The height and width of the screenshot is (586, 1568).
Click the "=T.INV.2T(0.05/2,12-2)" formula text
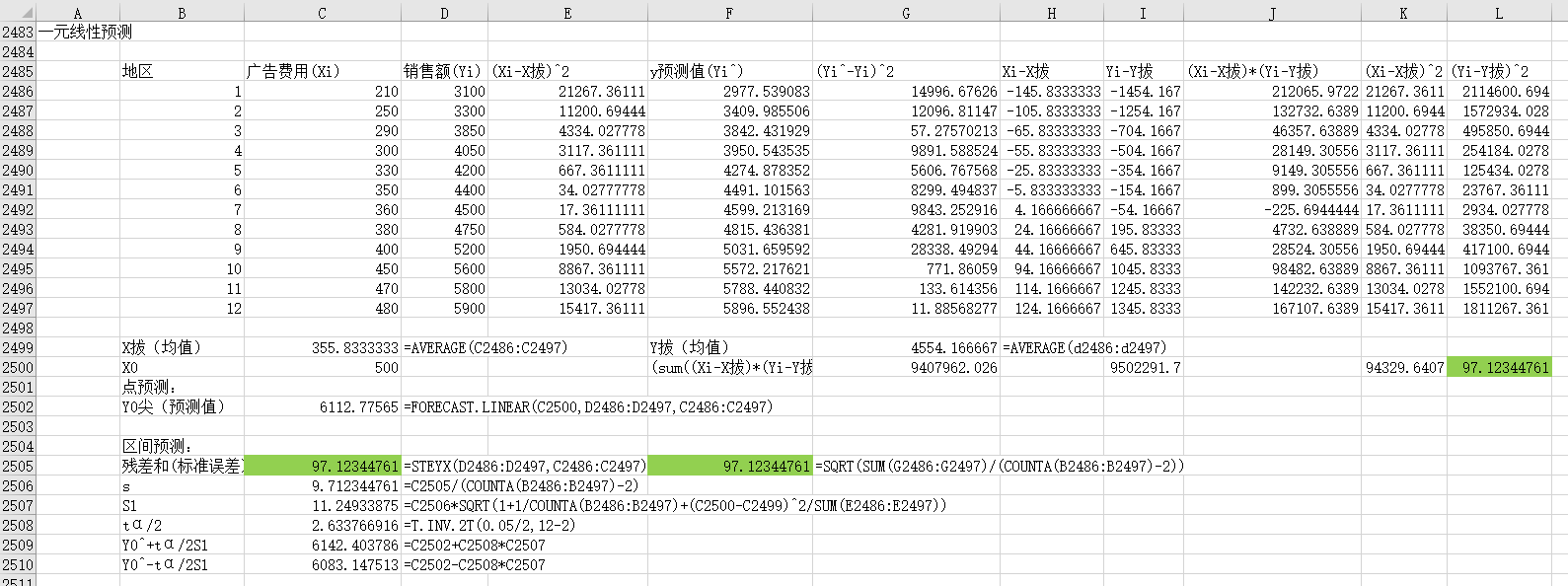pos(489,525)
